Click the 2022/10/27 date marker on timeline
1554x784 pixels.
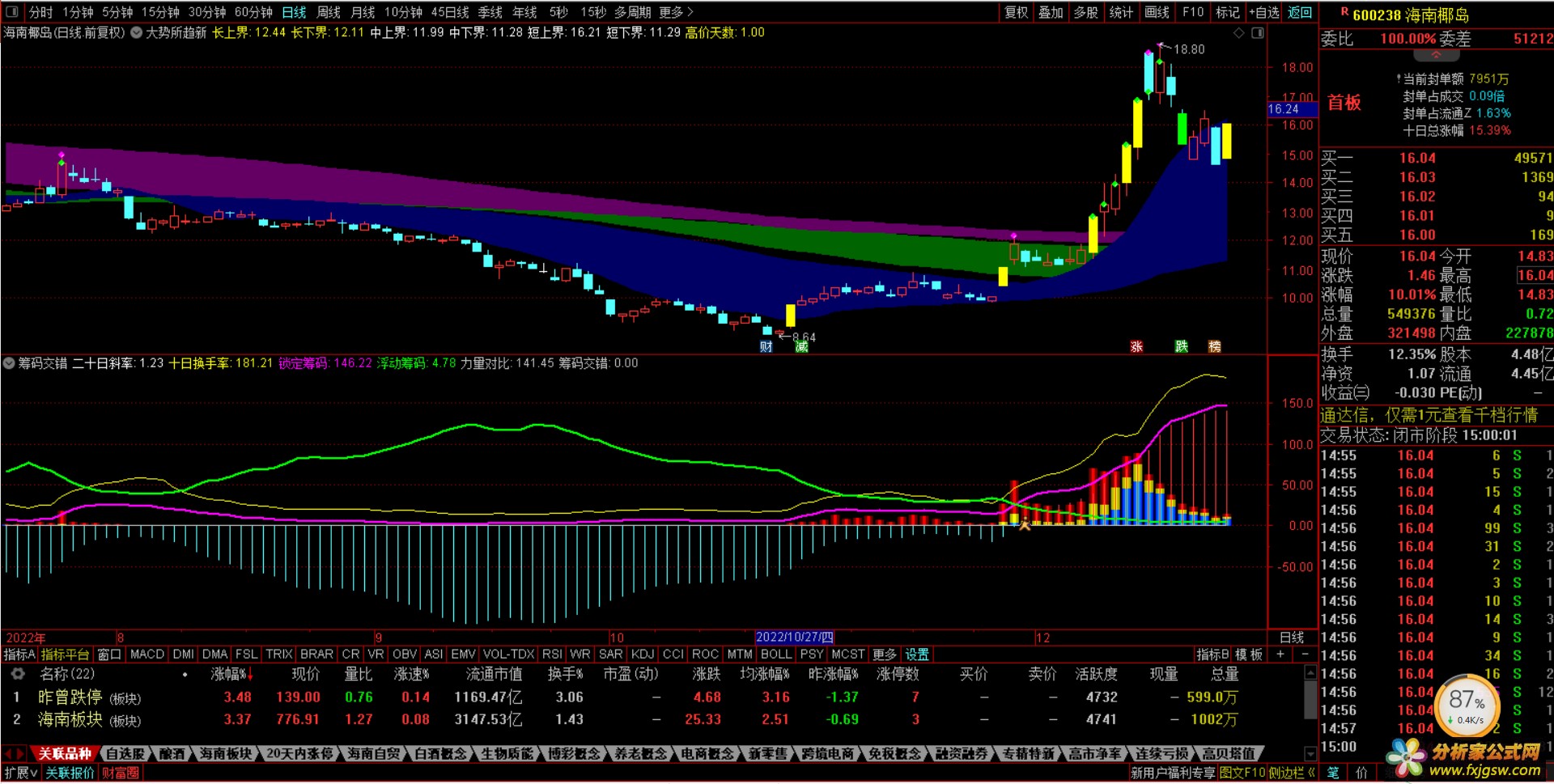coord(794,638)
